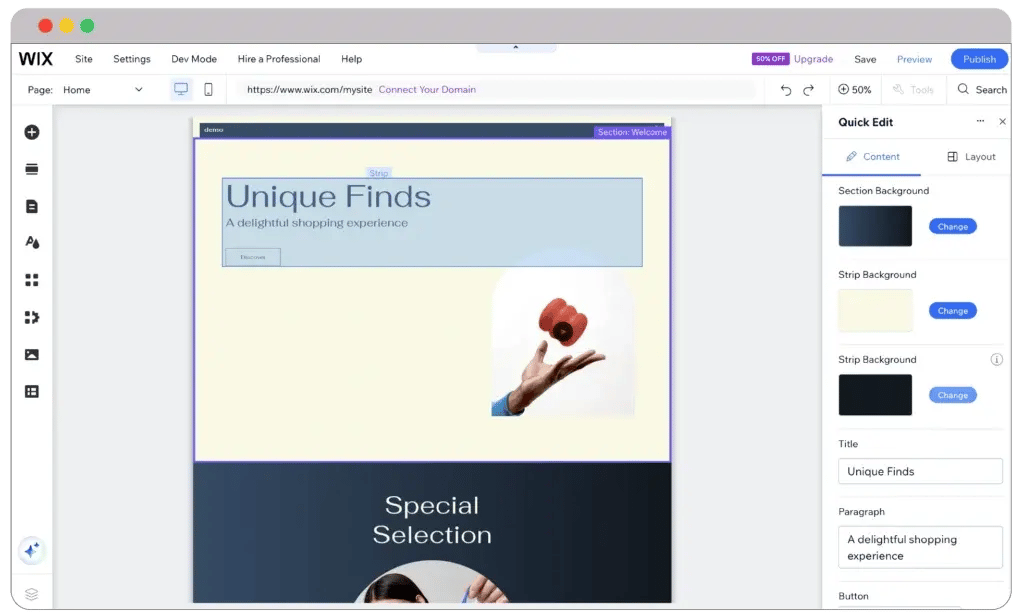Switch to mobile view
Image resolution: width=1024 pixels, height=615 pixels.
208,89
